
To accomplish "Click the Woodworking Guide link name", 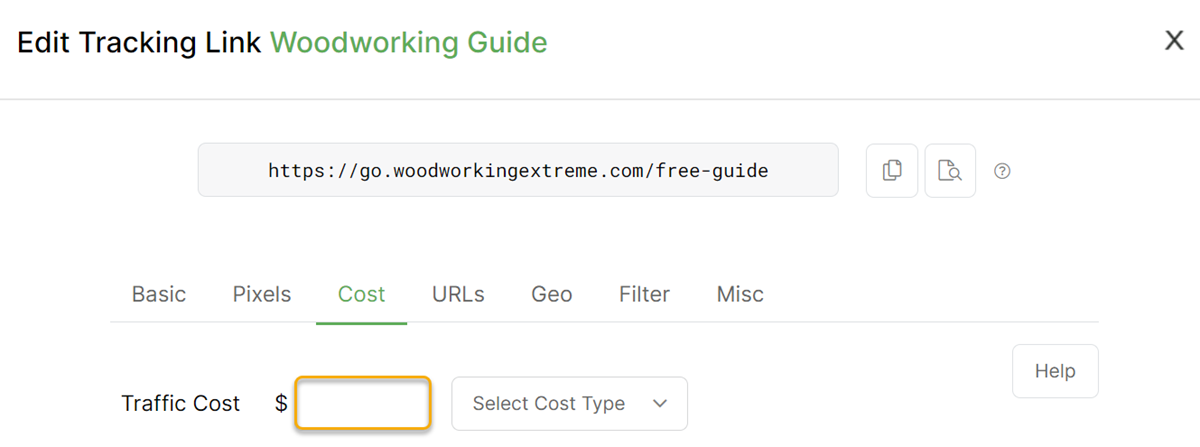I will 408,43.
